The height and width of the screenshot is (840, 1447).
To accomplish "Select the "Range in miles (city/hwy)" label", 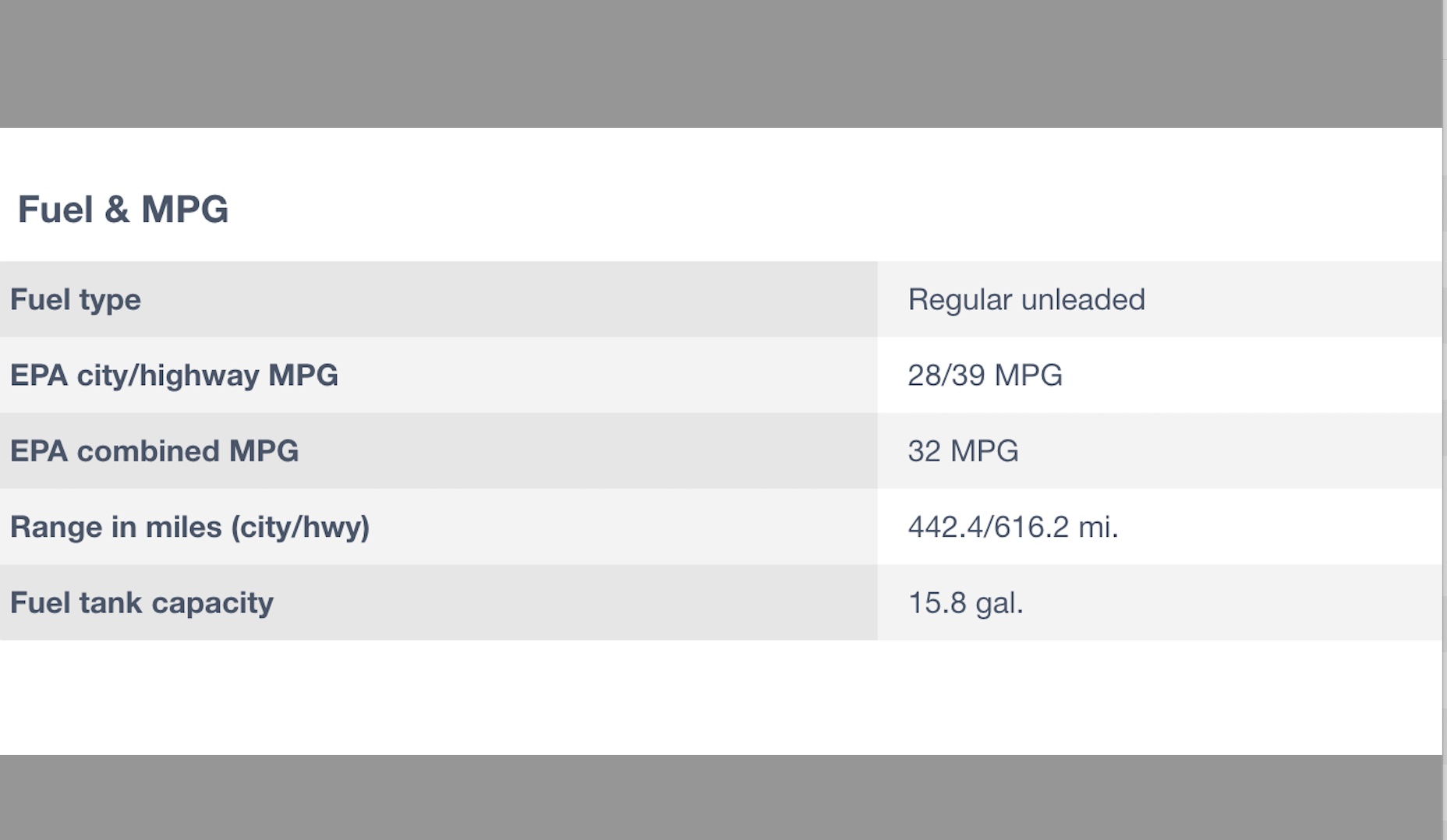I will tap(189, 528).
